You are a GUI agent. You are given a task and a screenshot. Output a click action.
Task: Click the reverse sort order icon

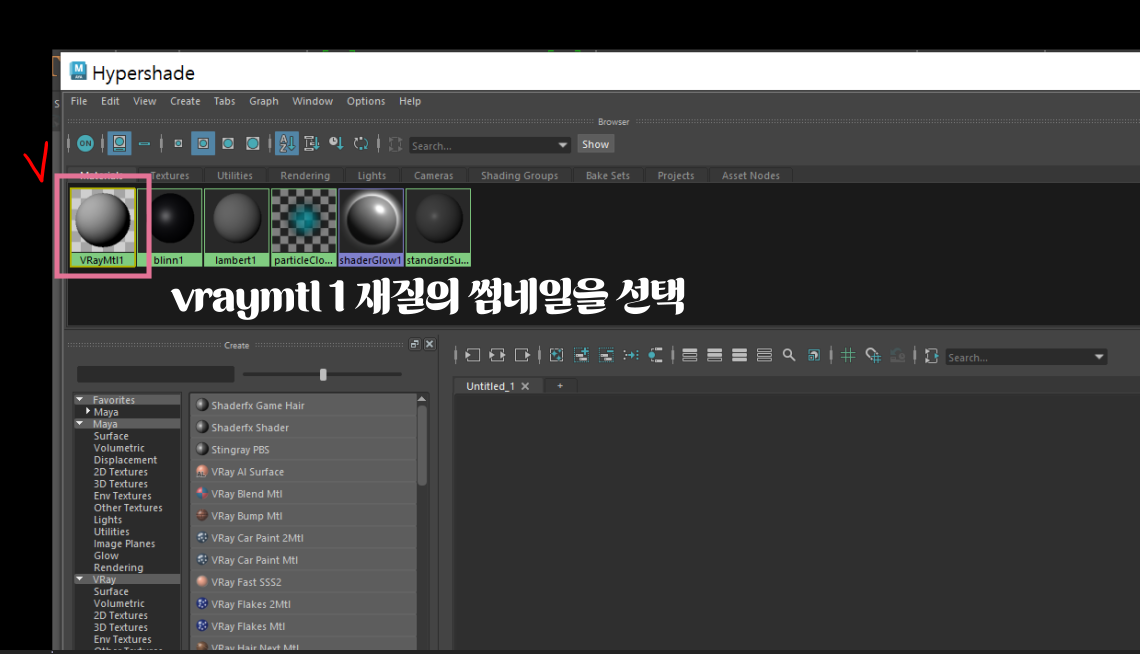pyautogui.click(x=361, y=144)
